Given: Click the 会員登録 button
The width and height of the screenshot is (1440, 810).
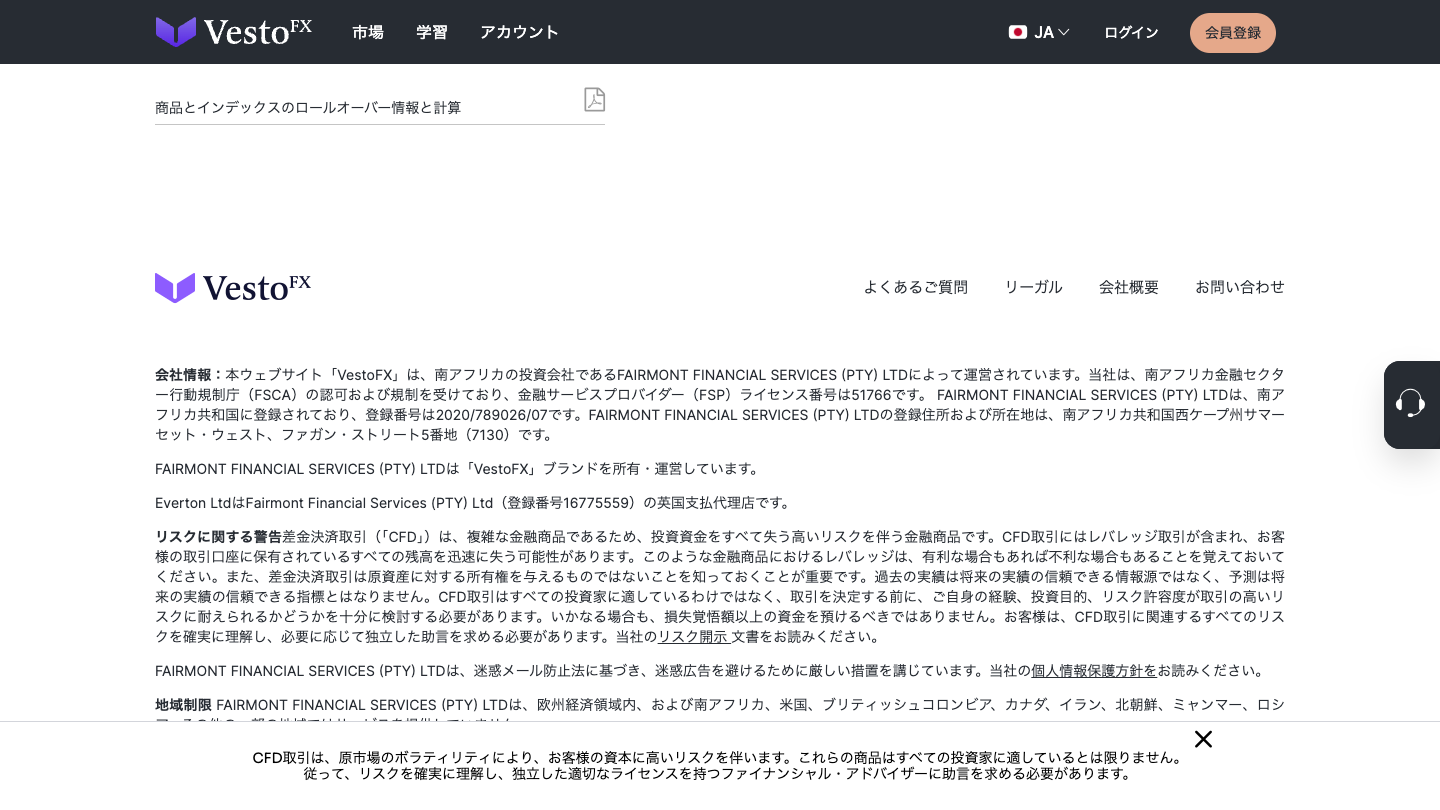Looking at the screenshot, I should click(x=1233, y=33).
